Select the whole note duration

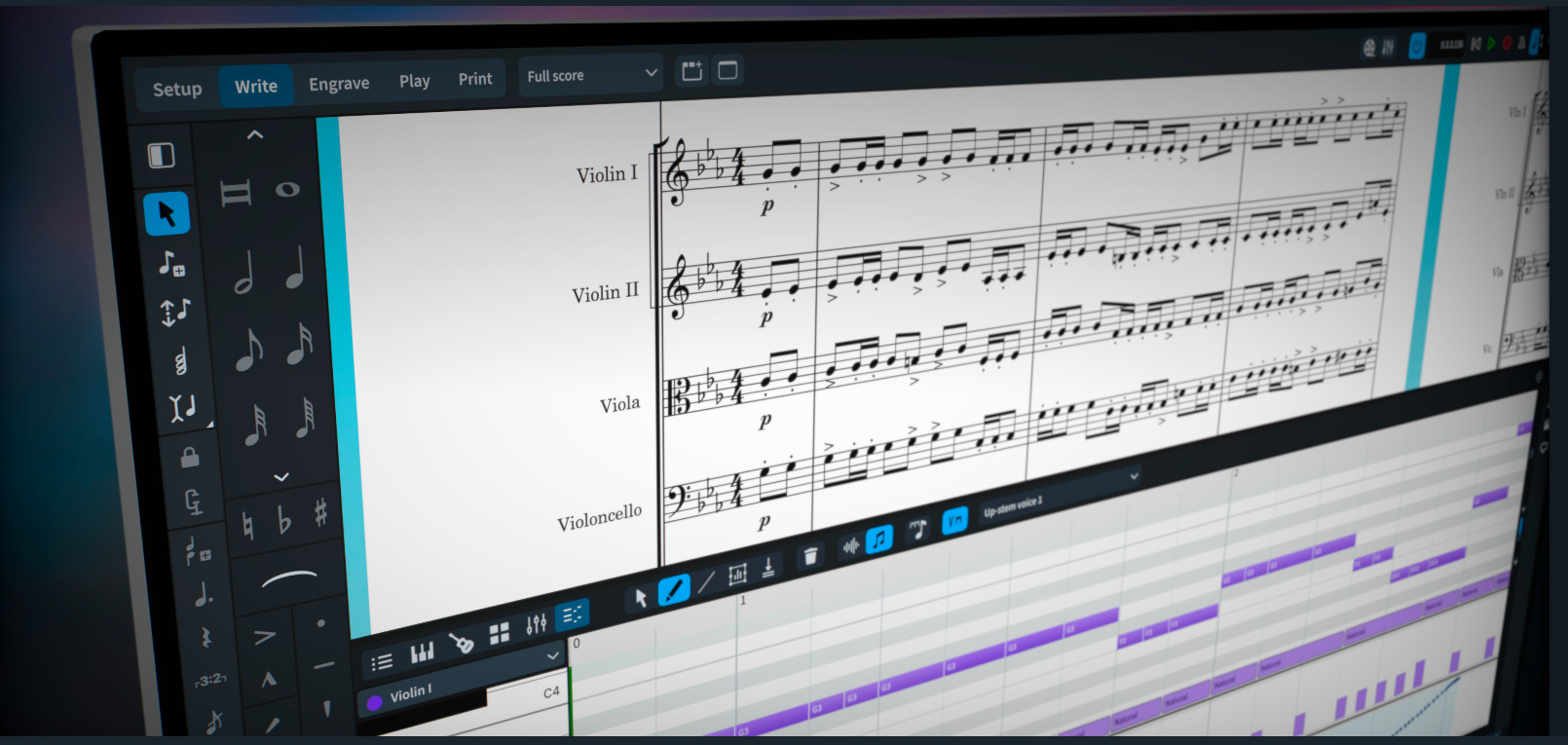point(287,189)
